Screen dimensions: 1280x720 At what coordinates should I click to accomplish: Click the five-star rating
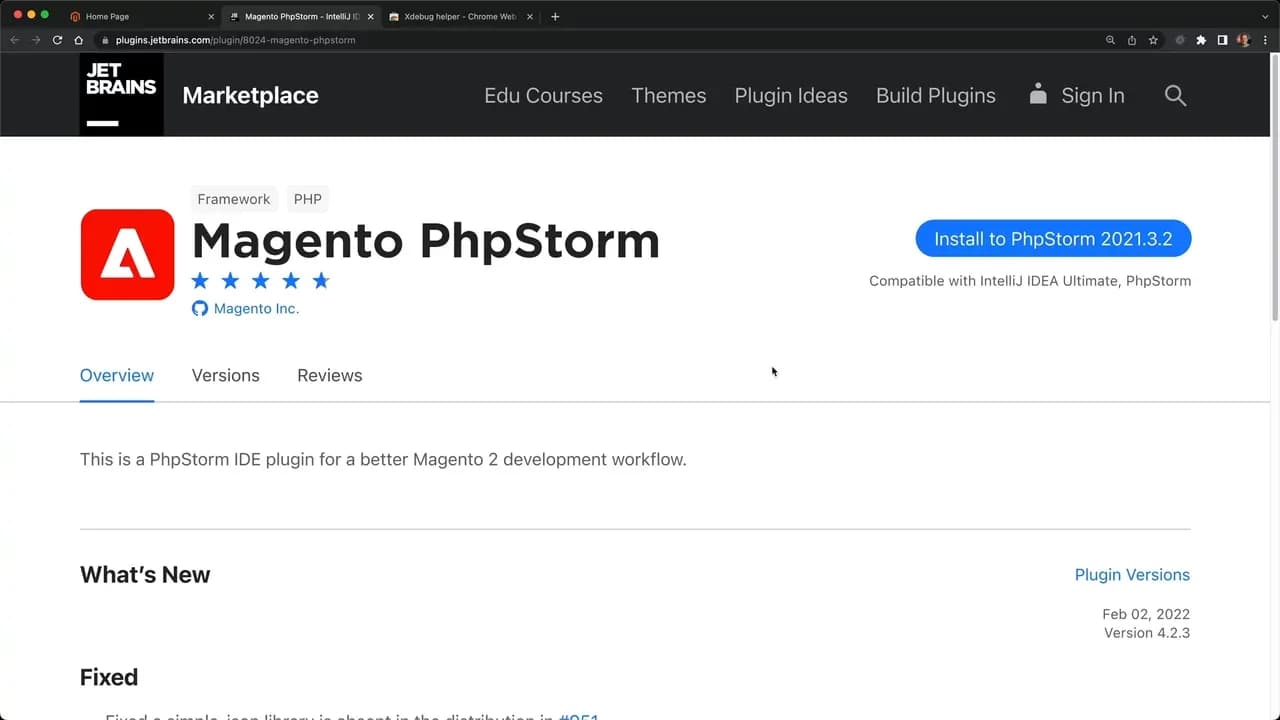coord(260,280)
